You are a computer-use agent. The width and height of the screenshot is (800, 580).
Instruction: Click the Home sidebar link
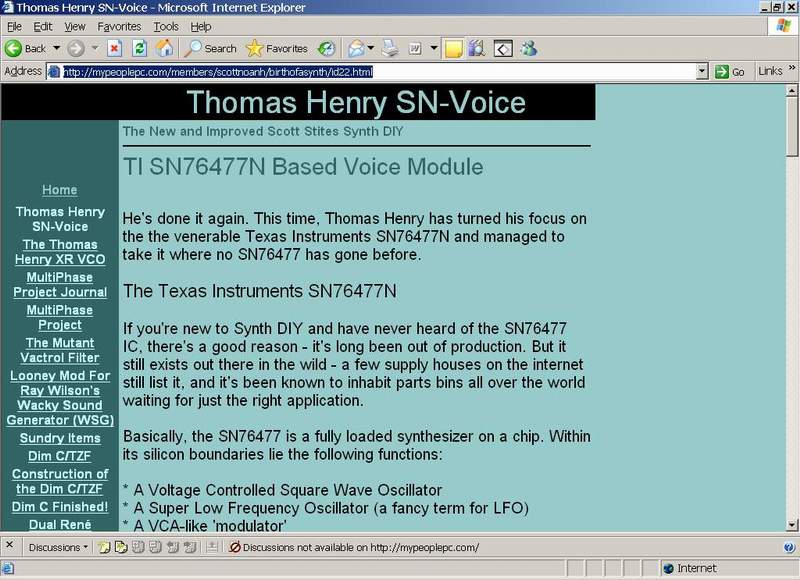[60, 190]
